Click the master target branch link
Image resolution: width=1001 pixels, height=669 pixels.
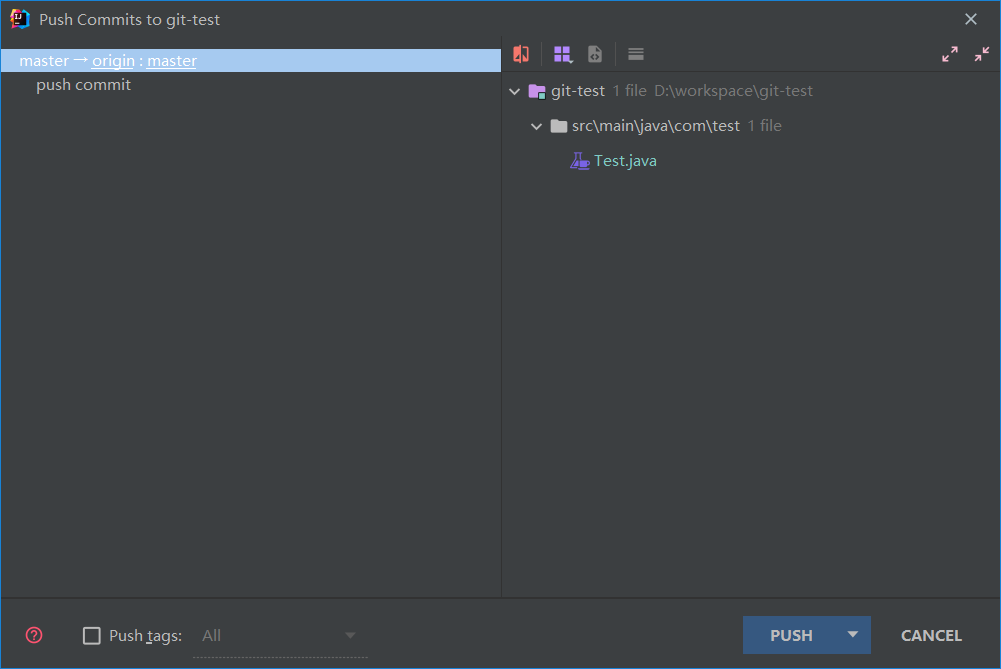[x=172, y=61]
